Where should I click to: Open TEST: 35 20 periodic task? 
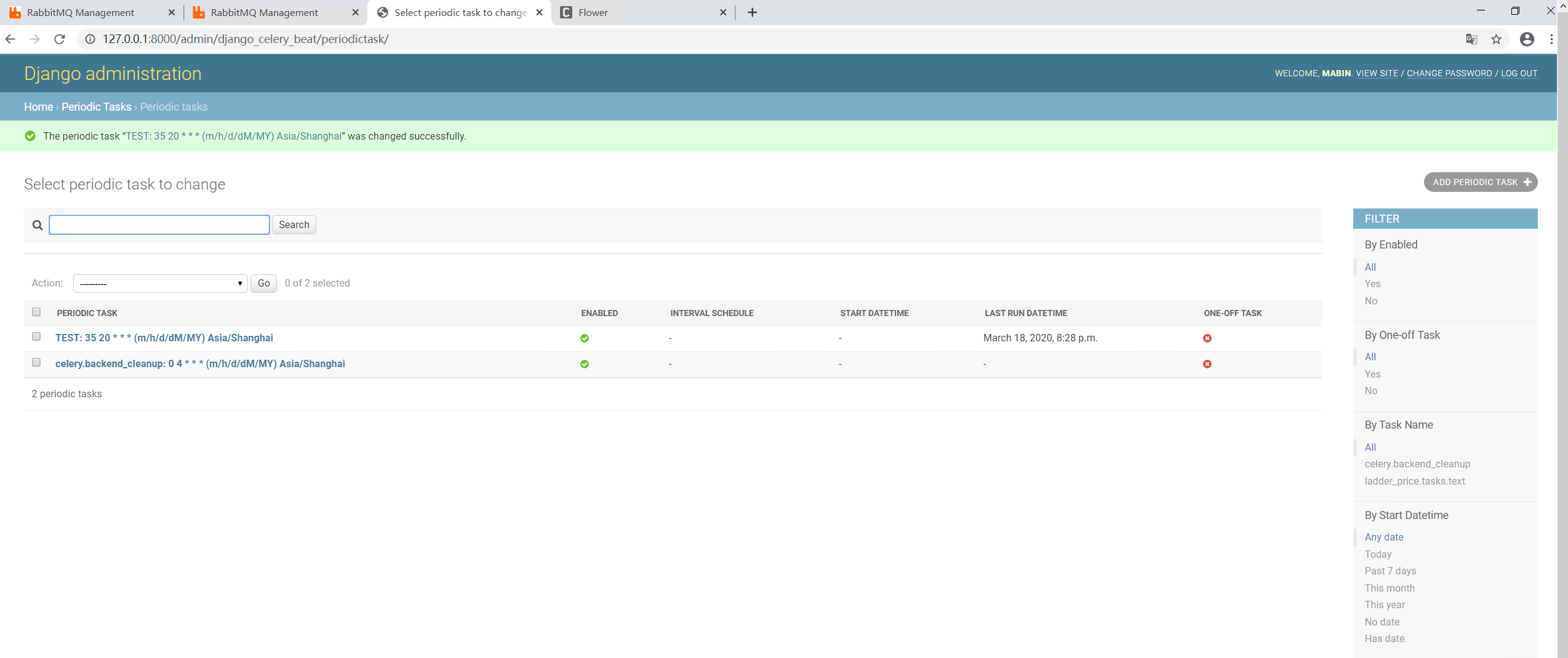click(164, 338)
